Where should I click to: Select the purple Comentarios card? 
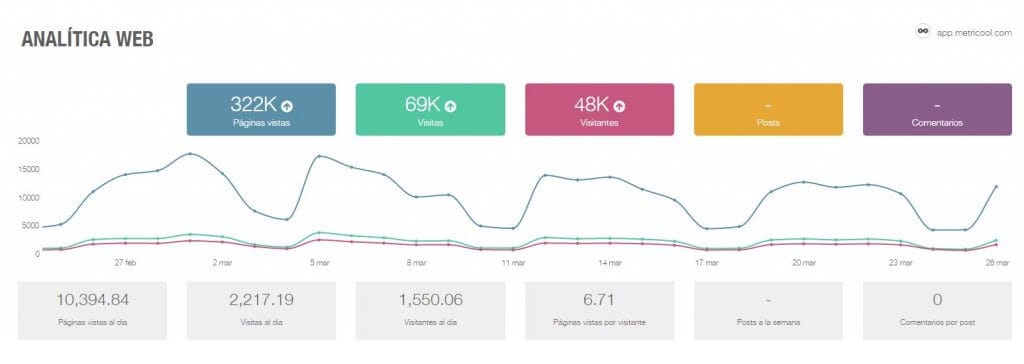937,109
